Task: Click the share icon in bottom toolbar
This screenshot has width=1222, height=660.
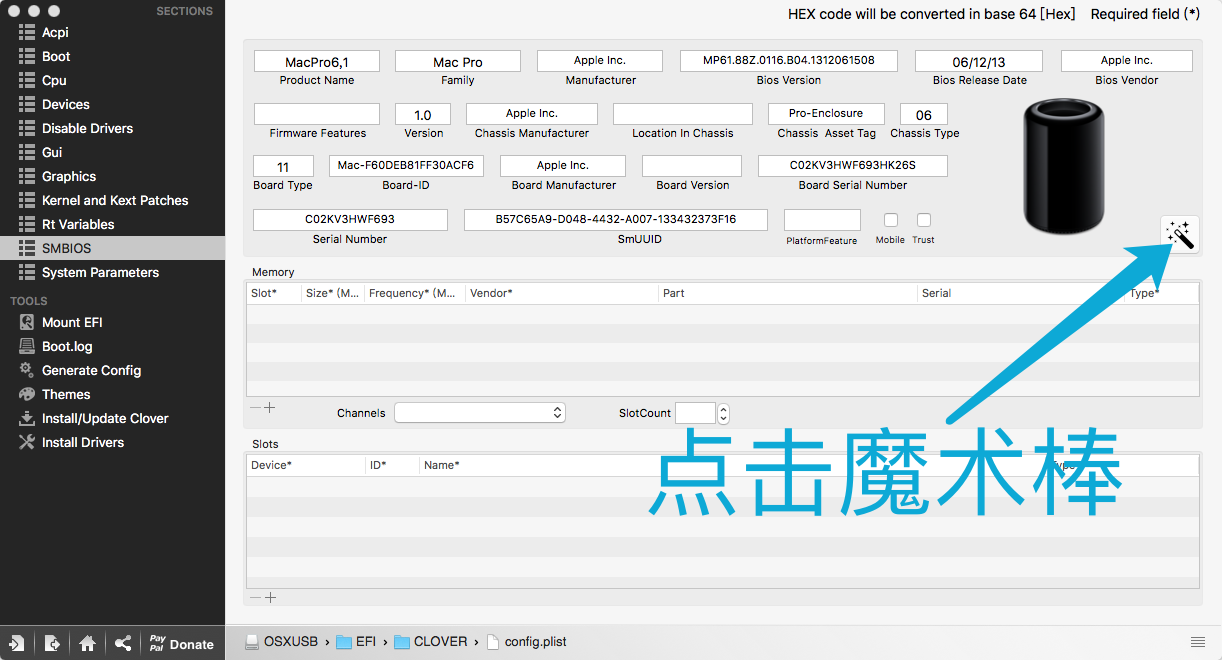Action: tap(122, 644)
